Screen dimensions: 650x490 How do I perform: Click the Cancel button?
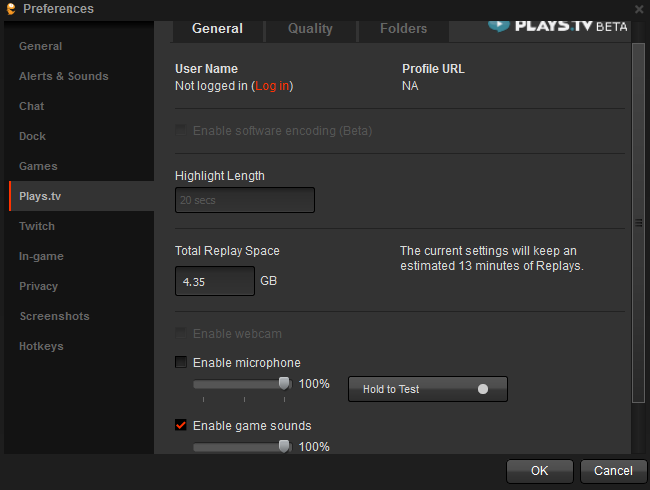(x=614, y=471)
